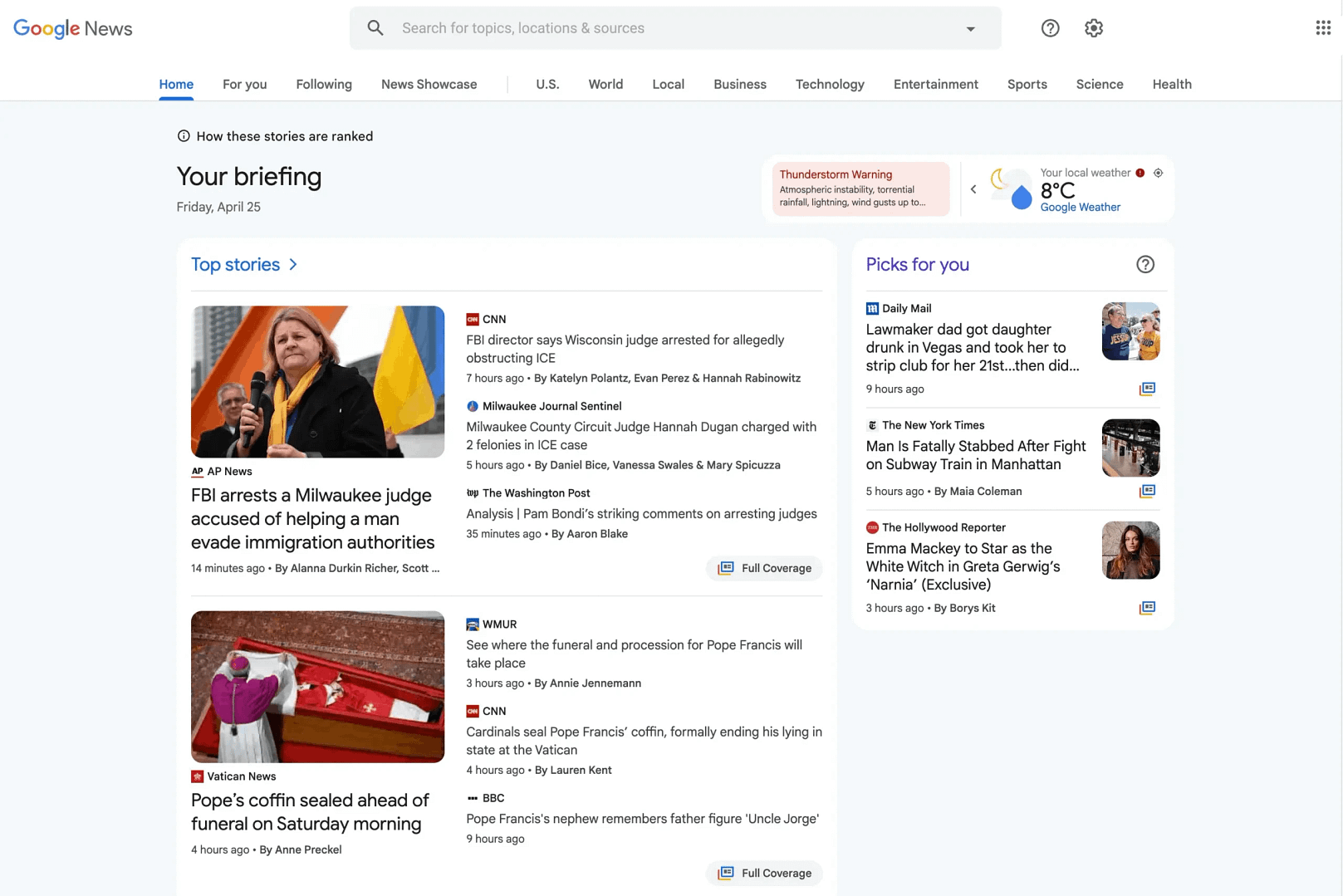Image resolution: width=1343 pixels, height=896 pixels.
Task: Open the Google apps grid icon
Action: [x=1323, y=28]
